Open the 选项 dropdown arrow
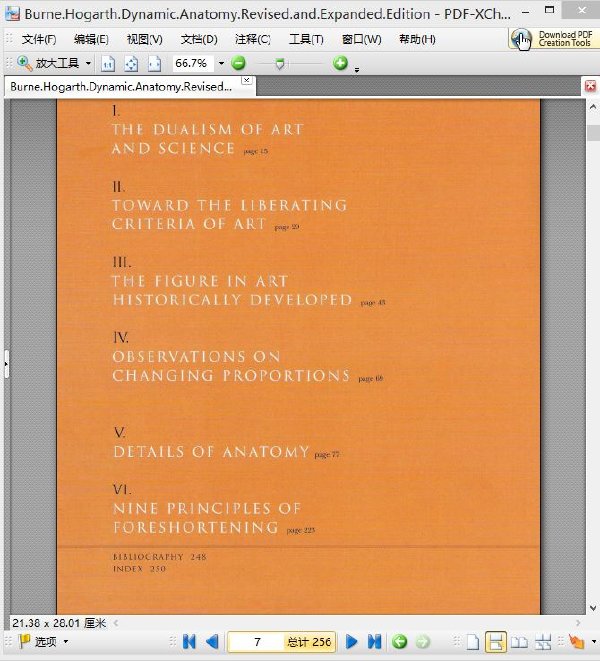600x661 pixels. (66, 642)
